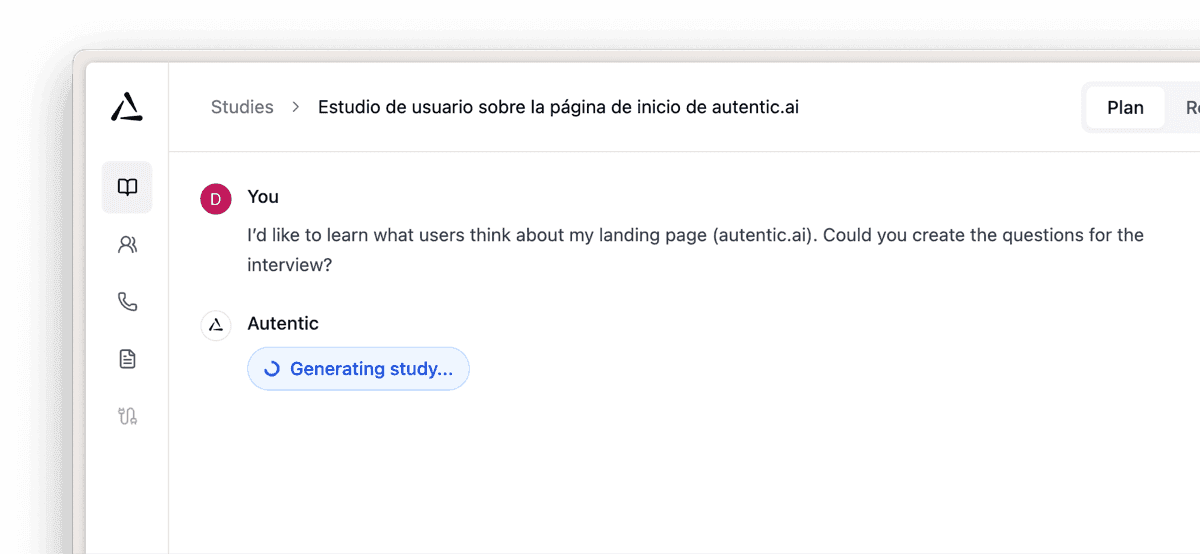Click the Studies breadcrumb link
Image resolution: width=1200 pixels, height=554 pixels.
[242, 107]
